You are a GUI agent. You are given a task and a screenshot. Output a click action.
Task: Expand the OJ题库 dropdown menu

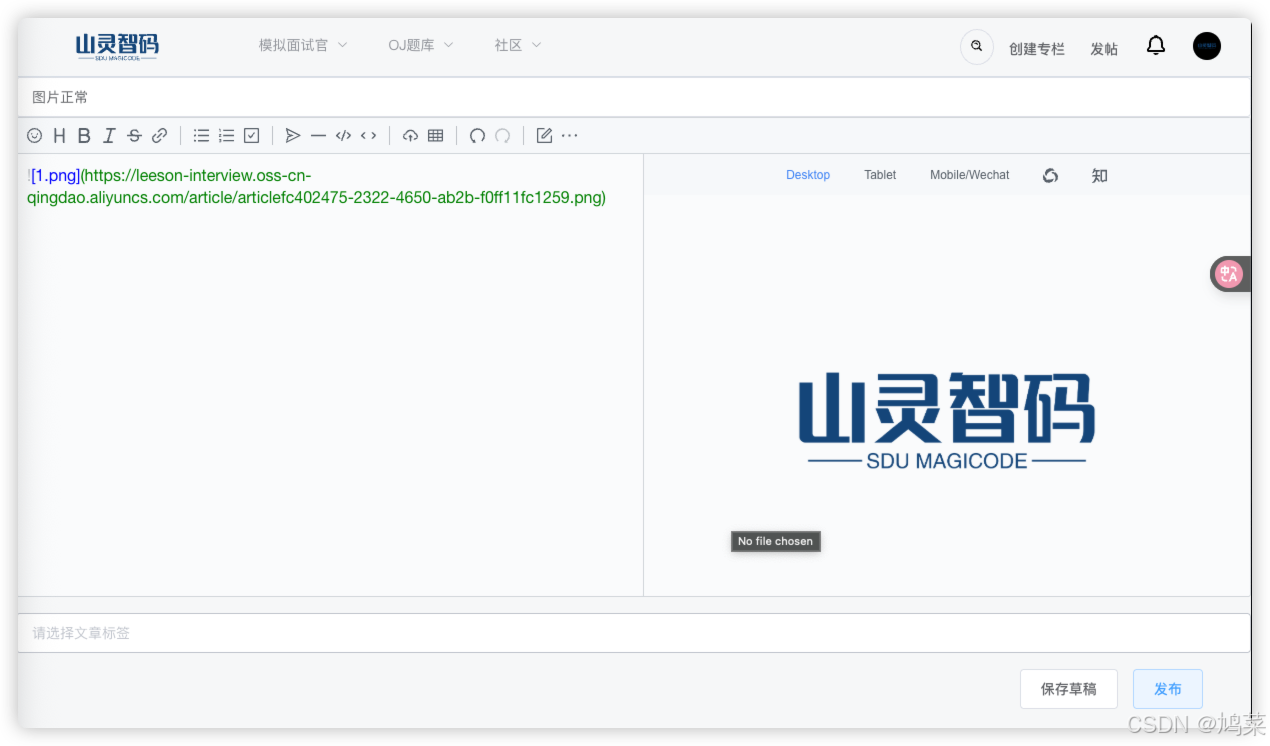point(421,46)
